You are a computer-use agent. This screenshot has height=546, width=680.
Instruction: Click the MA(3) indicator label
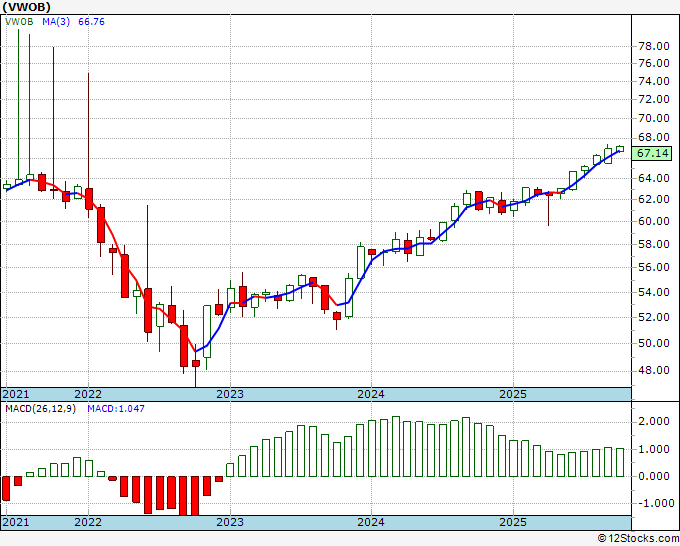coord(56,22)
